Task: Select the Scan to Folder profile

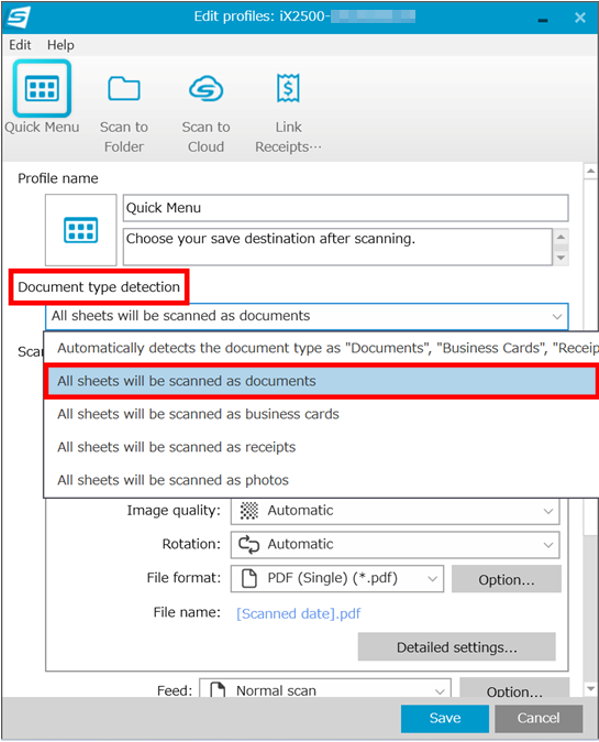Action: (124, 112)
